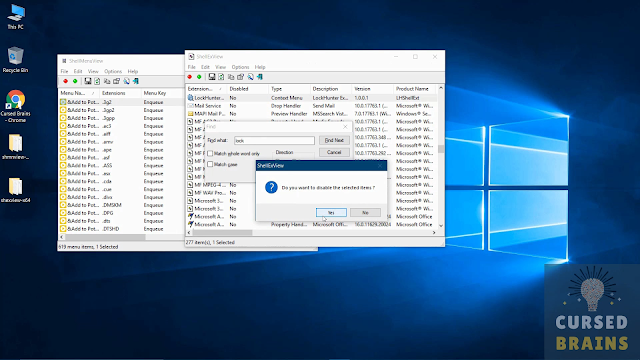Open Options menu in ShellExView
This screenshot has width=640, height=360.
(x=240, y=67)
